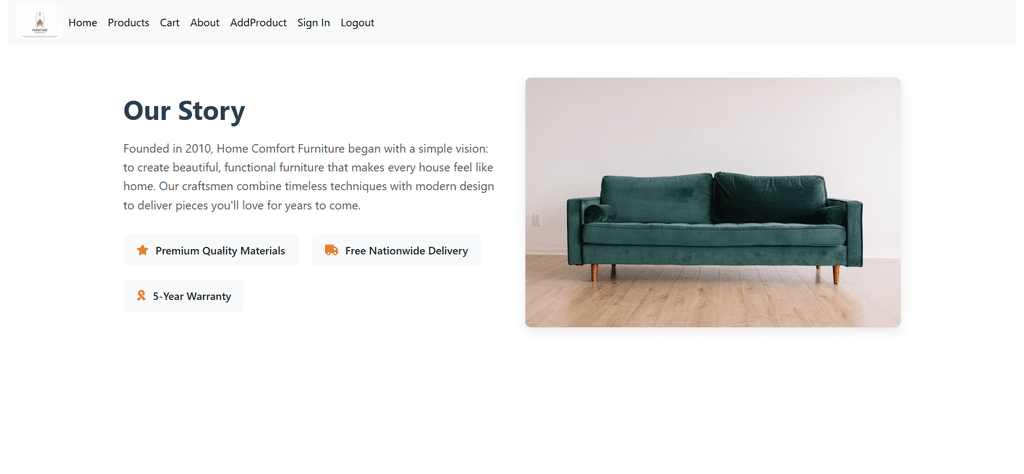Select the Premium Quality Materials badge
The width and height of the screenshot is (1024, 474).
click(x=211, y=250)
